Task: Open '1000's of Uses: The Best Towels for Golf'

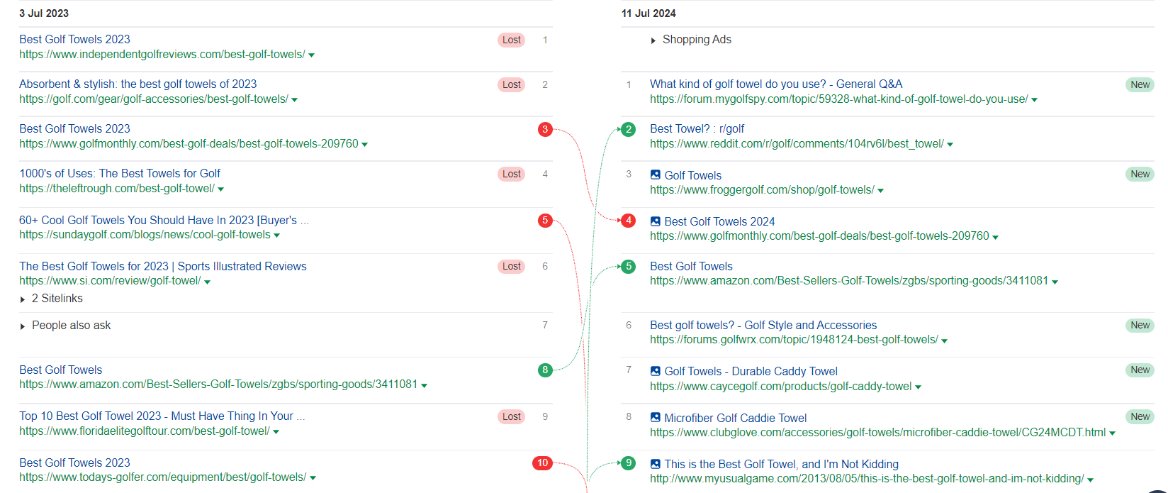Action: [120, 174]
